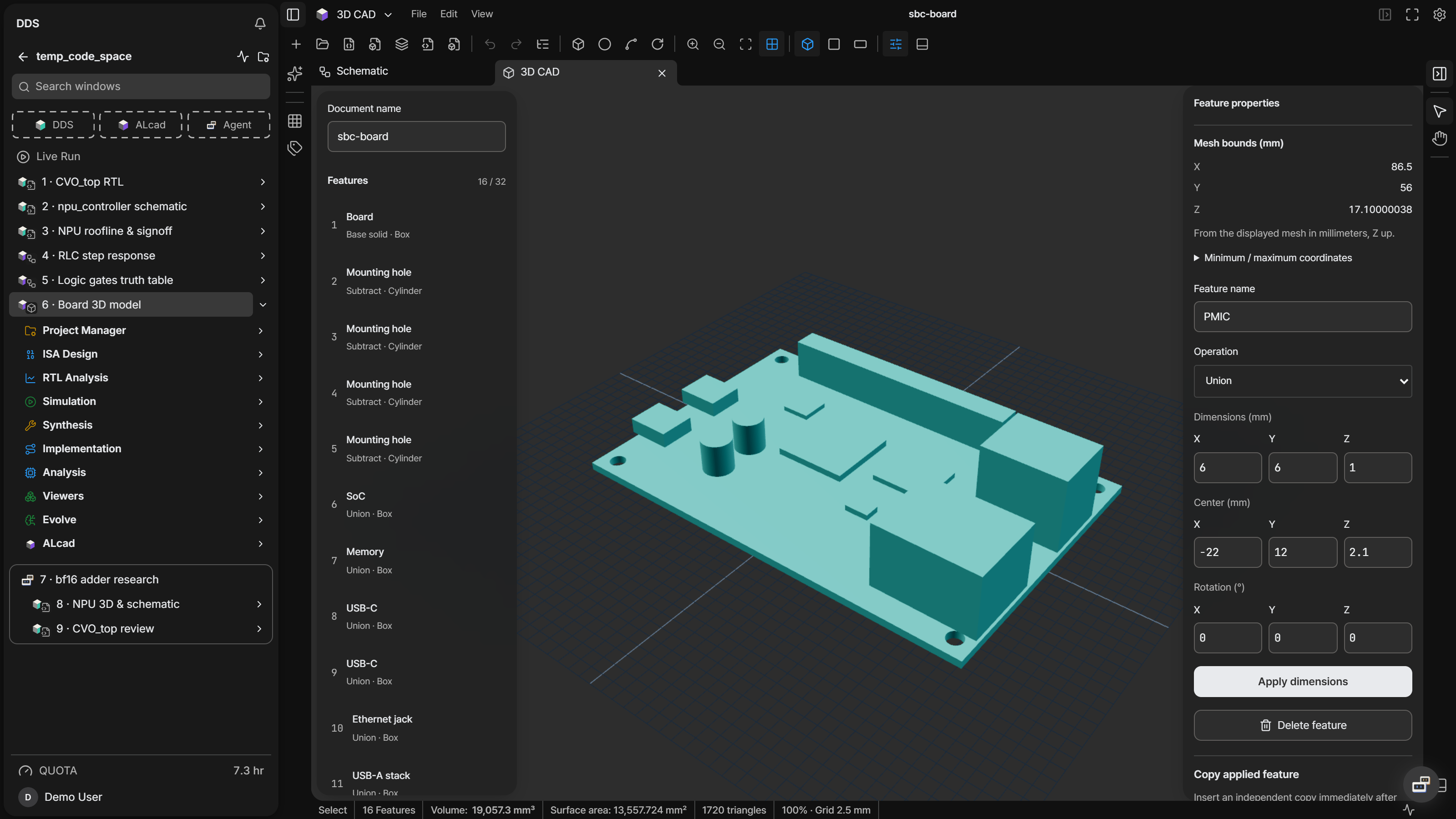This screenshot has width=1456, height=819.
Task: Open file with the folder toolbar icon
Action: [x=322, y=44]
